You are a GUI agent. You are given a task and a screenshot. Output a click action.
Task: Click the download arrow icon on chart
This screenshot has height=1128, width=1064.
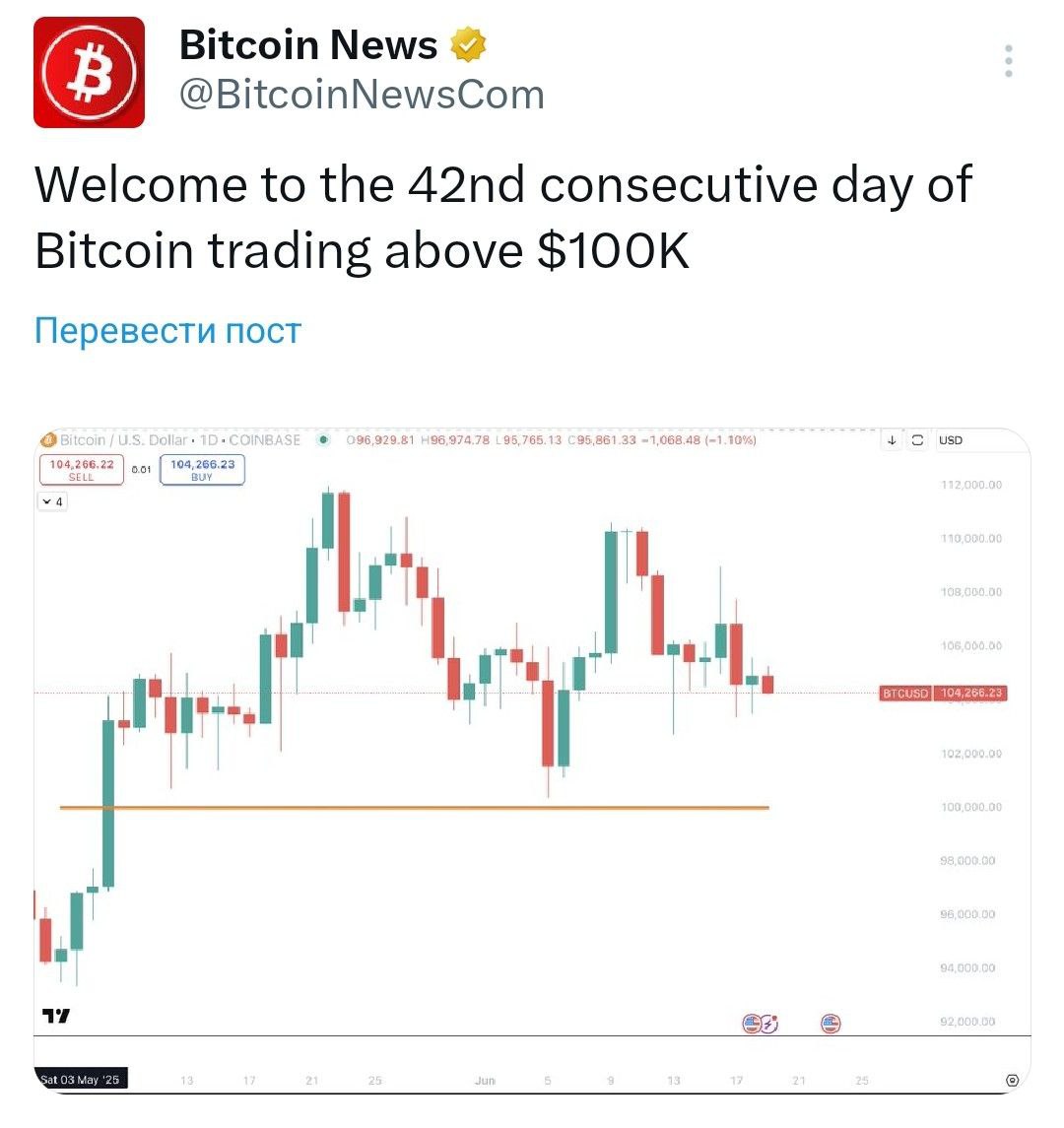[892, 440]
